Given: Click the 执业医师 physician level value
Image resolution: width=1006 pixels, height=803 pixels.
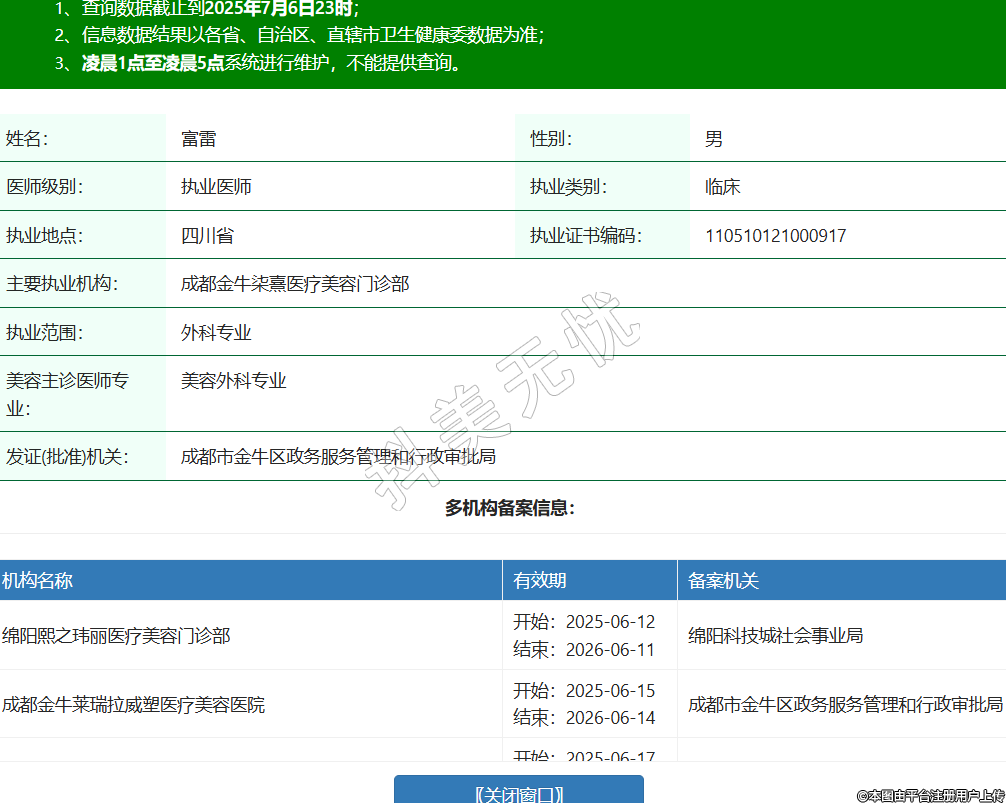Looking at the screenshot, I should [x=216, y=187].
